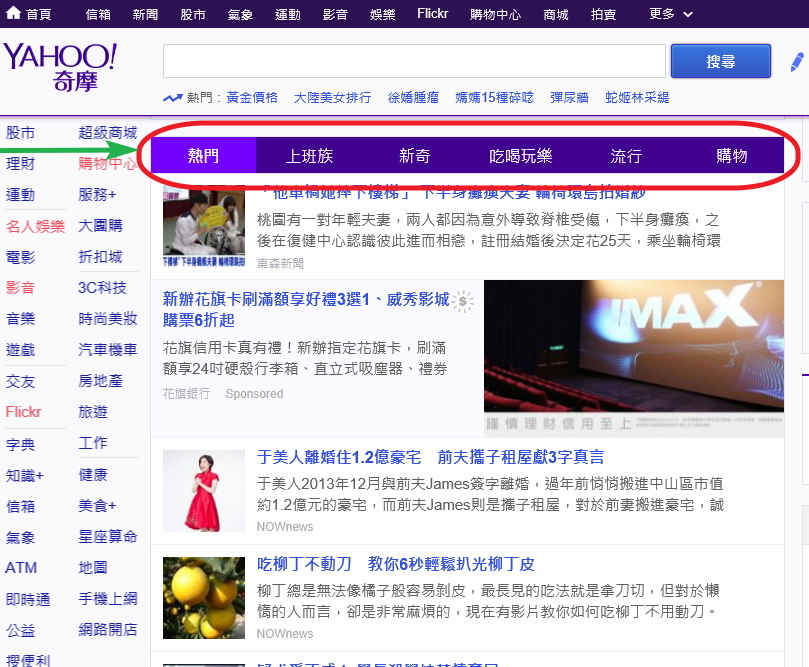Open 電影 in left sidebar
Viewport: 809px width, 667px height.
pyautogui.click(x=20, y=257)
